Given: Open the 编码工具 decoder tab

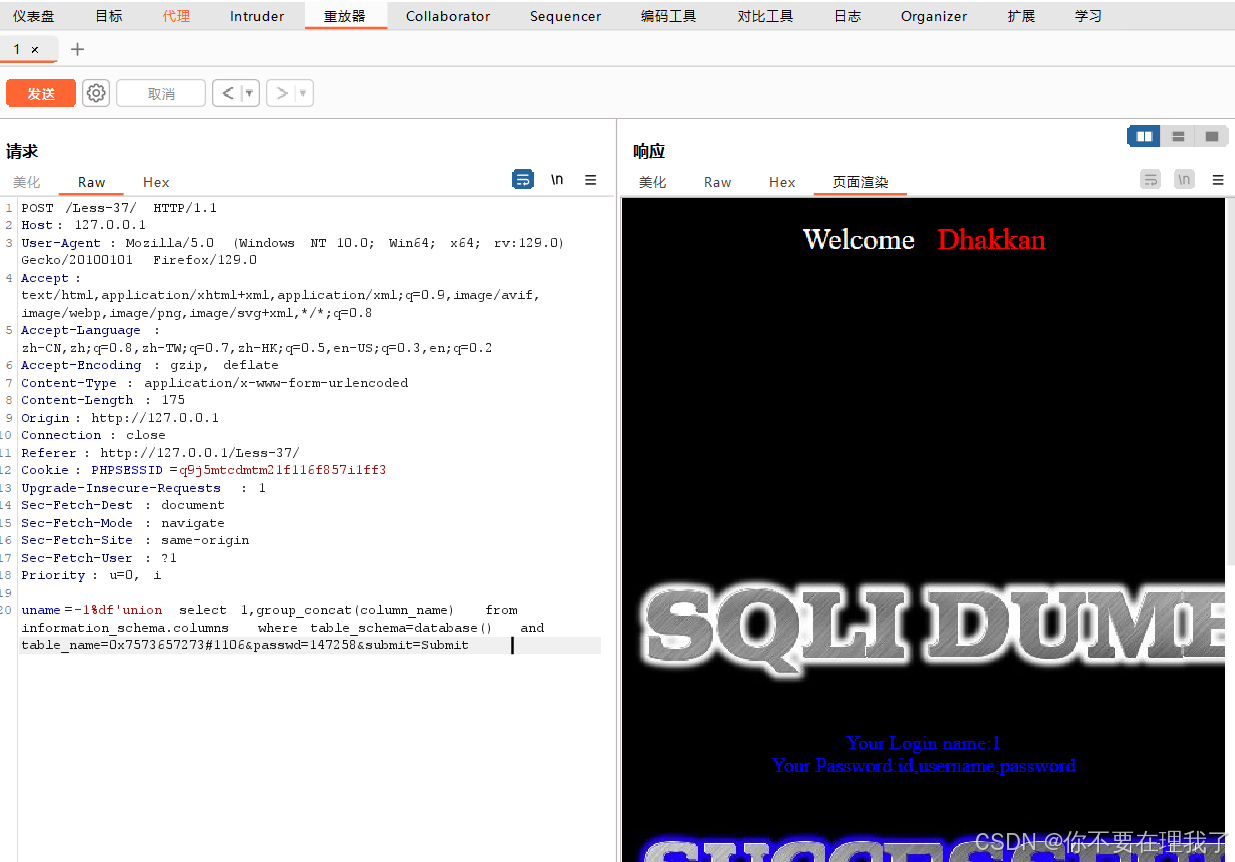Looking at the screenshot, I should point(668,16).
